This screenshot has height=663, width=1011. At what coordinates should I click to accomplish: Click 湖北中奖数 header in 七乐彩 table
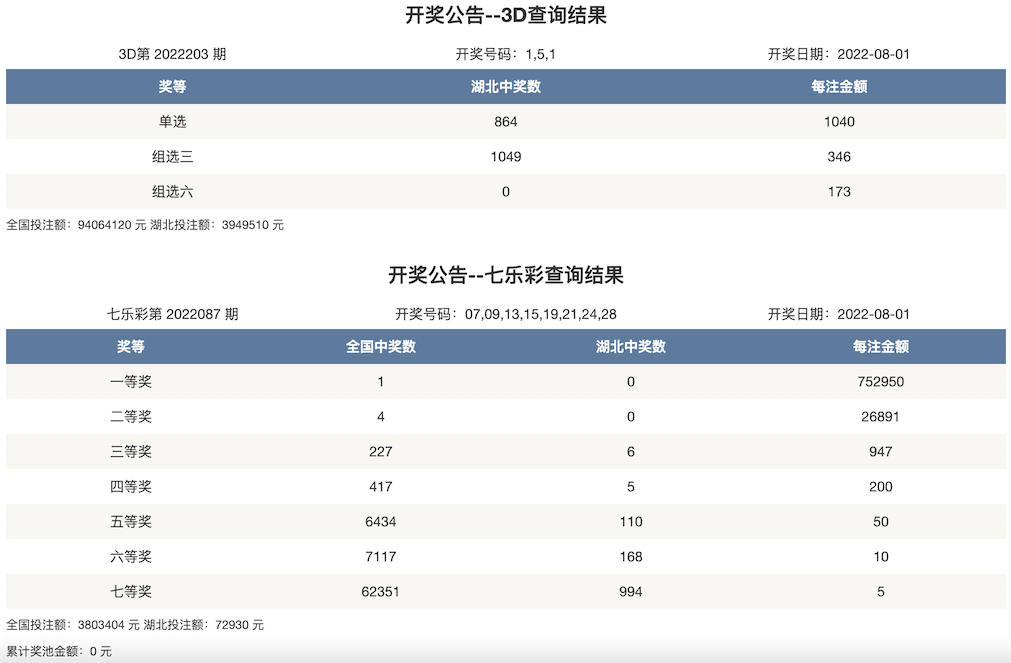tap(631, 347)
